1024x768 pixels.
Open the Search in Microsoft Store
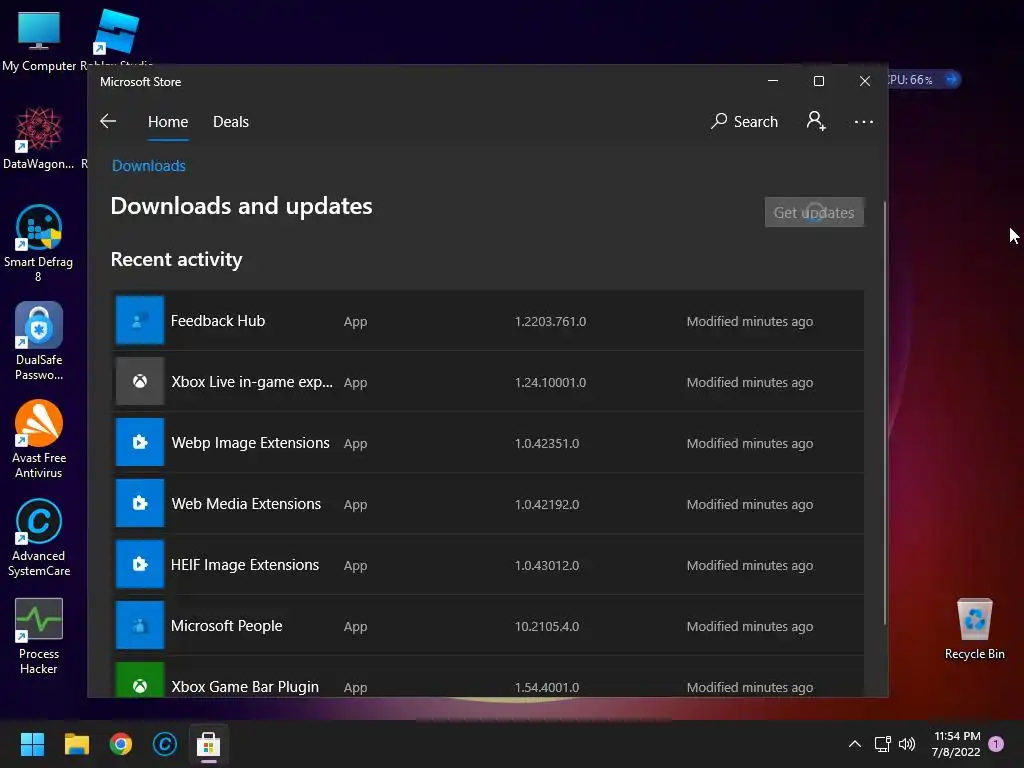[x=744, y=121]
